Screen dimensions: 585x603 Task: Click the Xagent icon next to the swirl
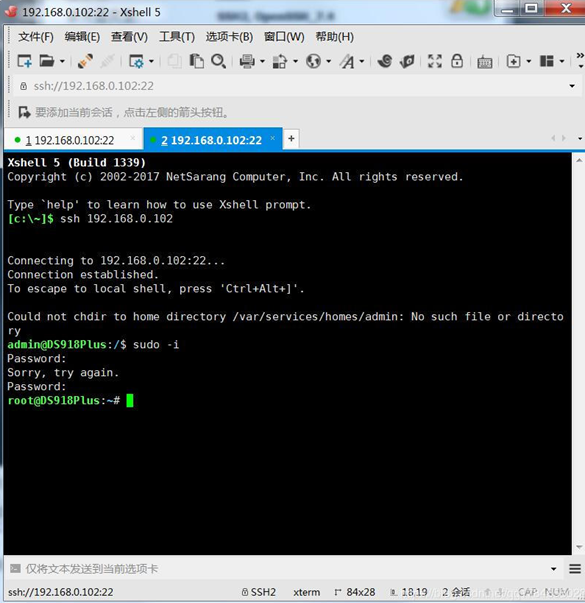point(407,61)
